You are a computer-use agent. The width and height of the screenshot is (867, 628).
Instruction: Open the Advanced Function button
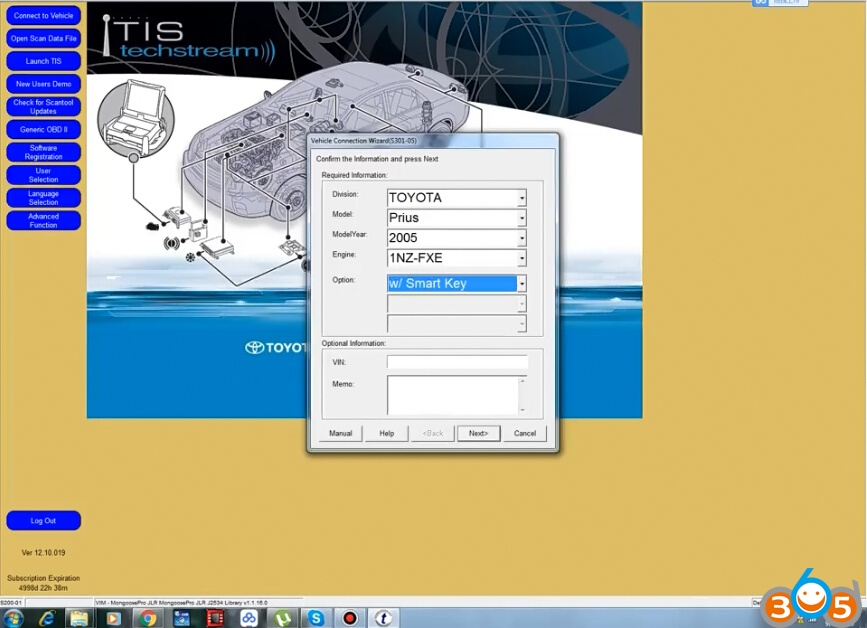pos(44,220)
